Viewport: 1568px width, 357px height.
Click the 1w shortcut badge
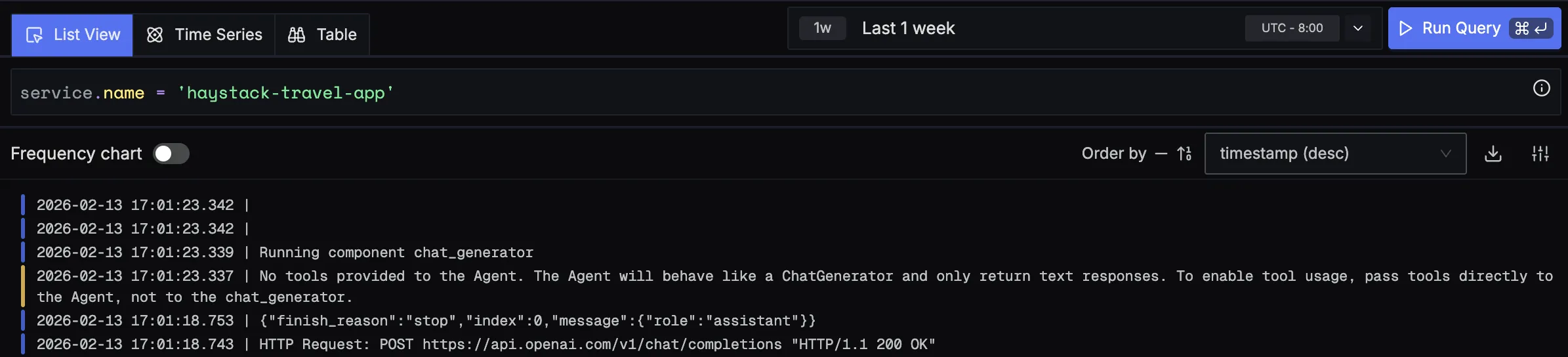tap(822, 28)
